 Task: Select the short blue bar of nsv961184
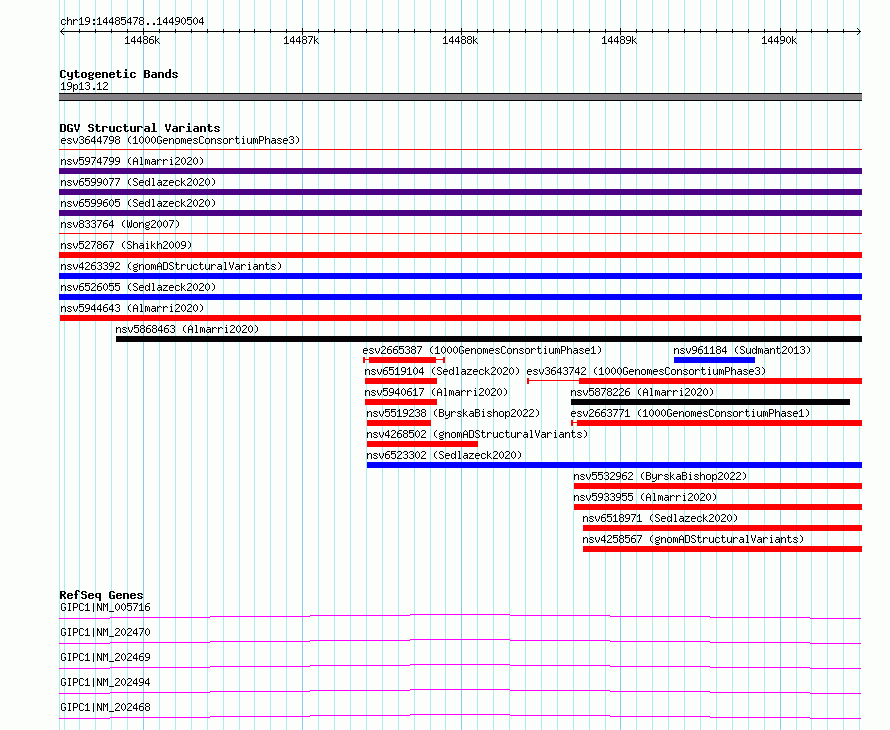pyautogui.click(x=714, y=360)
